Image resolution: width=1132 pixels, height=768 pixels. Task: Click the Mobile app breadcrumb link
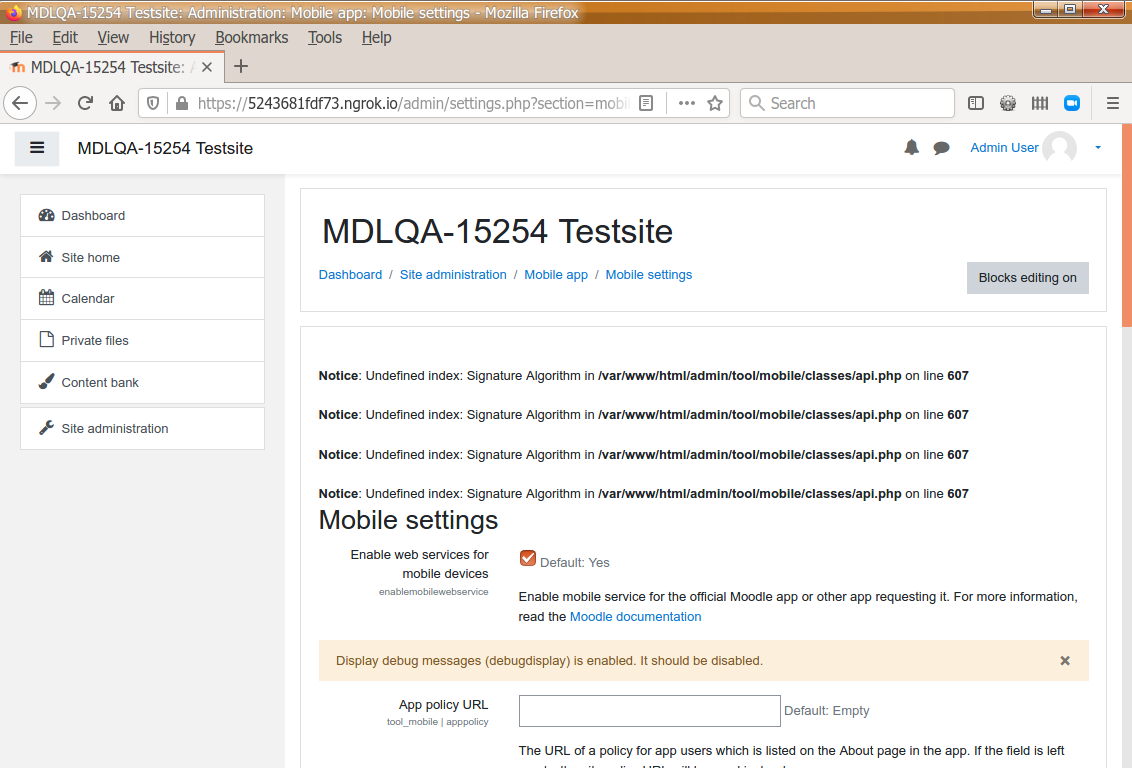click(x=556, y=275)
